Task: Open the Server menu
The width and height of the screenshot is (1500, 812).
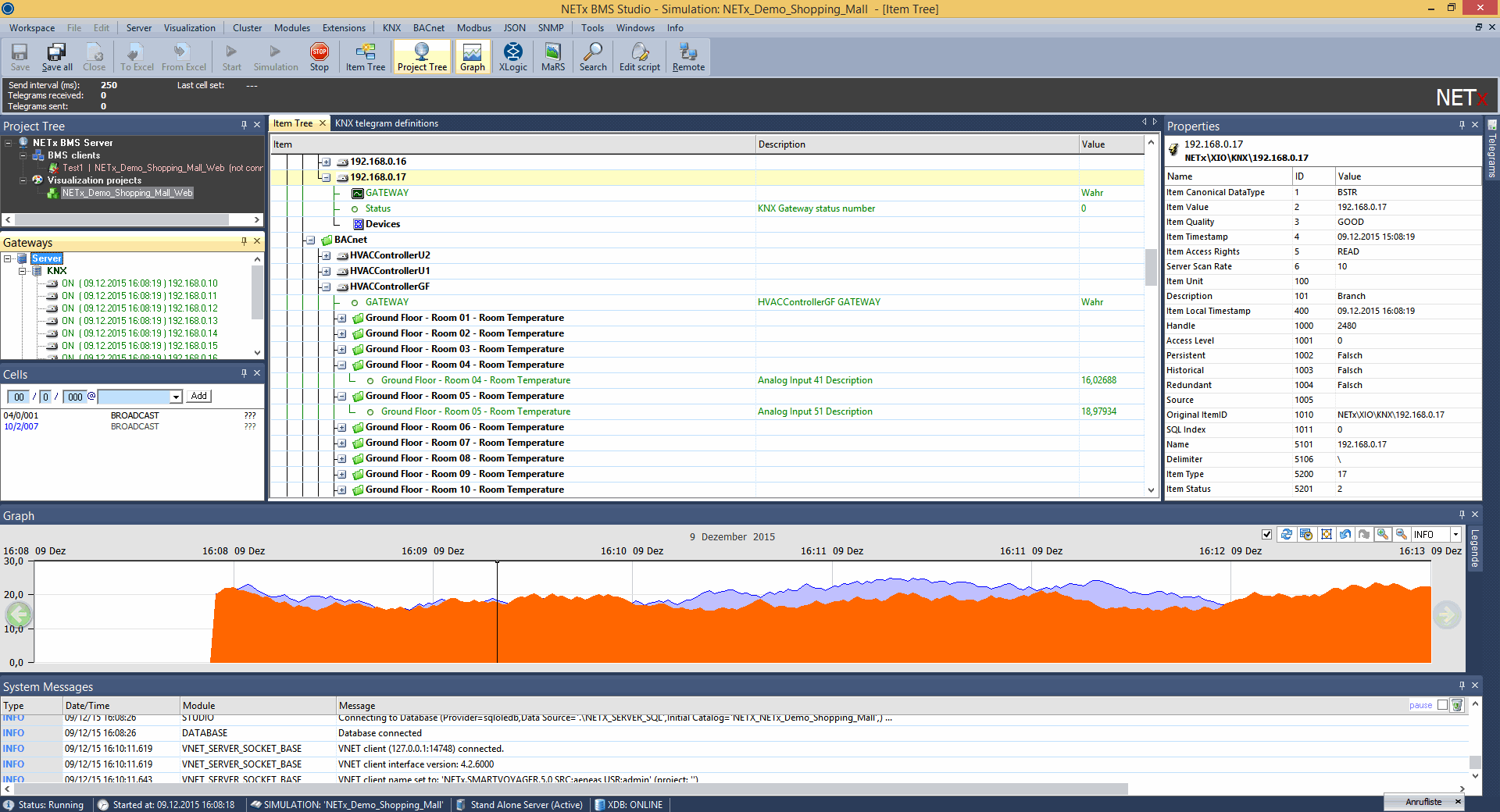Action: [139, 28]
